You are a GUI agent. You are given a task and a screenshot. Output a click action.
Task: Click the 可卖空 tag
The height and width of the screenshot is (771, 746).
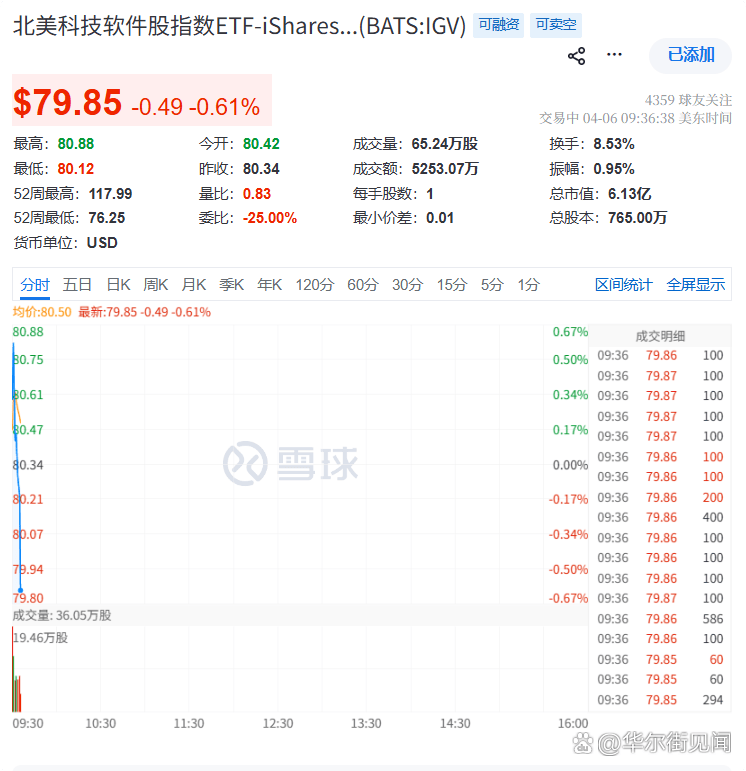coord(555,25)
